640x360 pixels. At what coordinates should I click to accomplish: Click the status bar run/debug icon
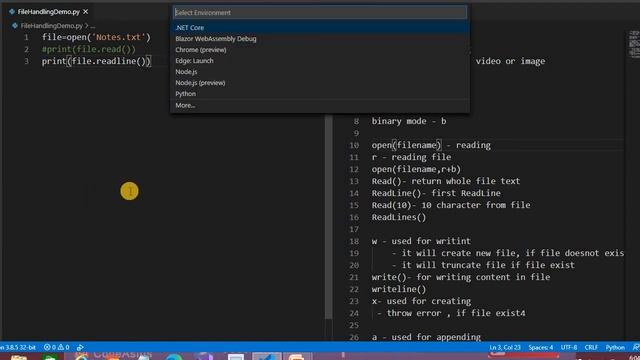(x=80, y=347)
